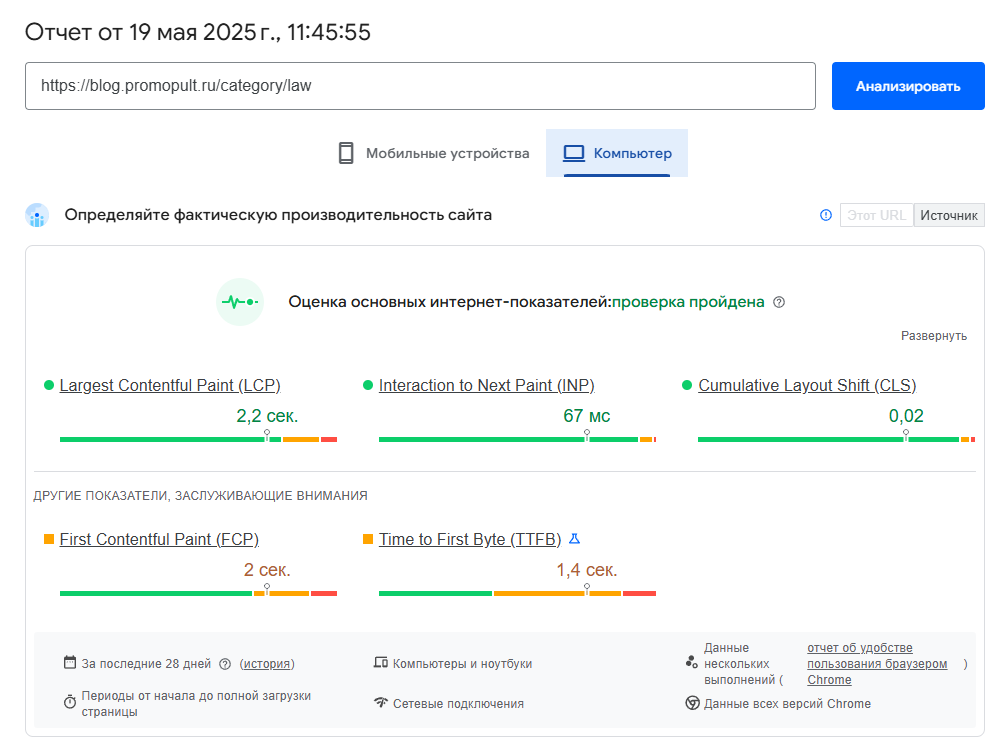Click the report date heading Отчет от 19 мая
The height and width of the screenshot is (747, 1005).
197,32
